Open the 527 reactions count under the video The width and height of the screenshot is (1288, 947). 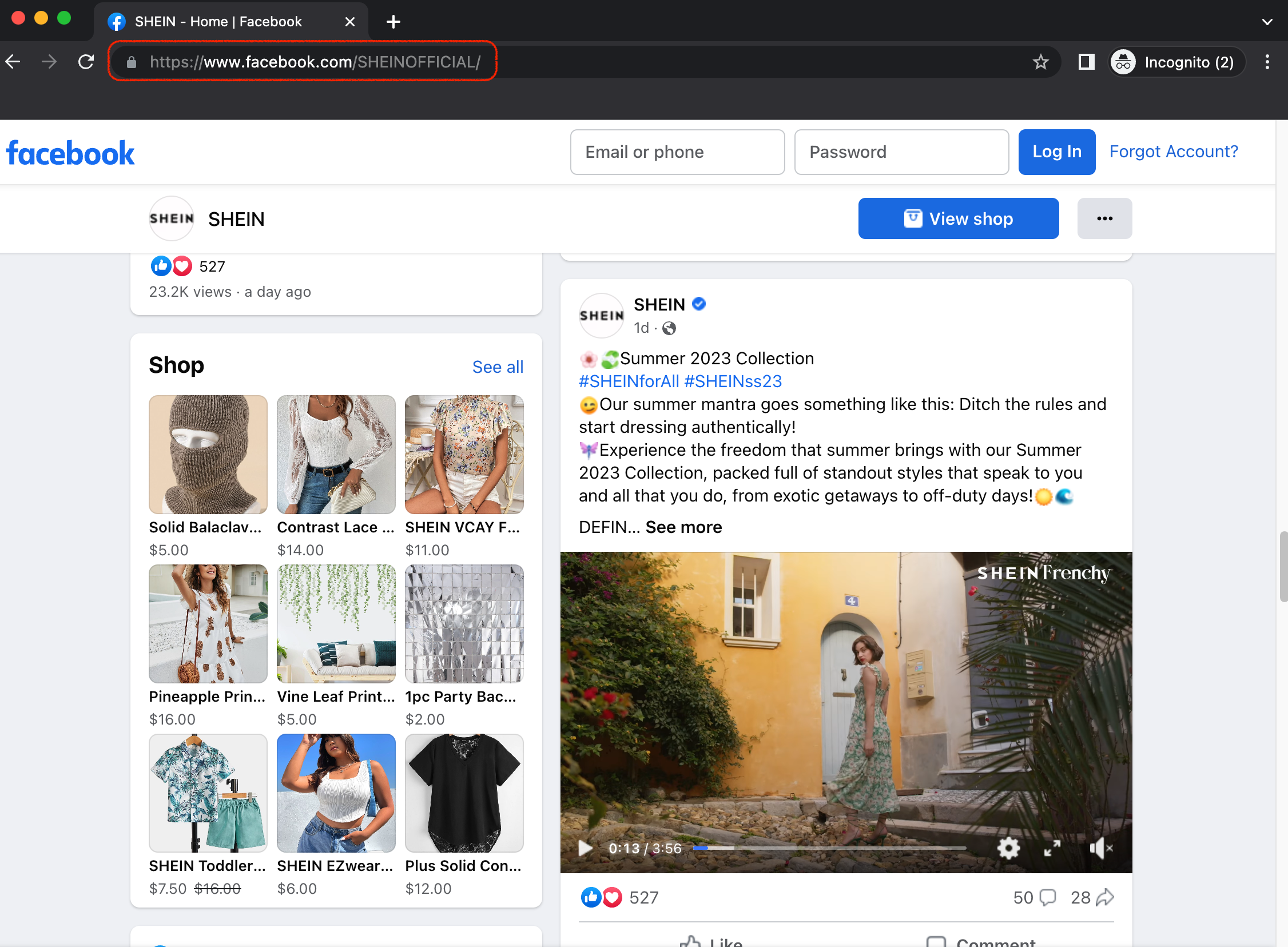point(643,897)
